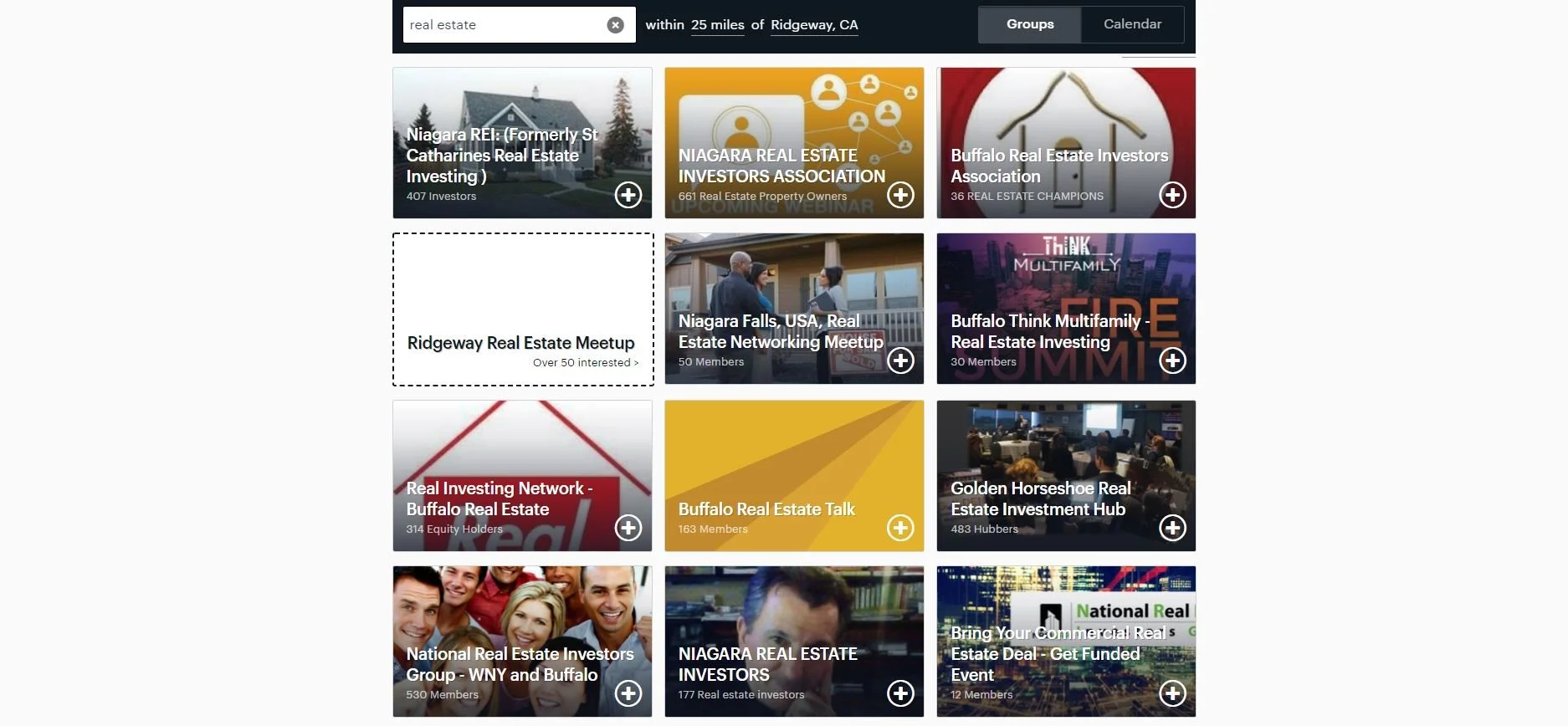Add NIAGARA REAL ESTATE INVESTORS 177 group
The image size is (1568, 726).
click(900, 693)
